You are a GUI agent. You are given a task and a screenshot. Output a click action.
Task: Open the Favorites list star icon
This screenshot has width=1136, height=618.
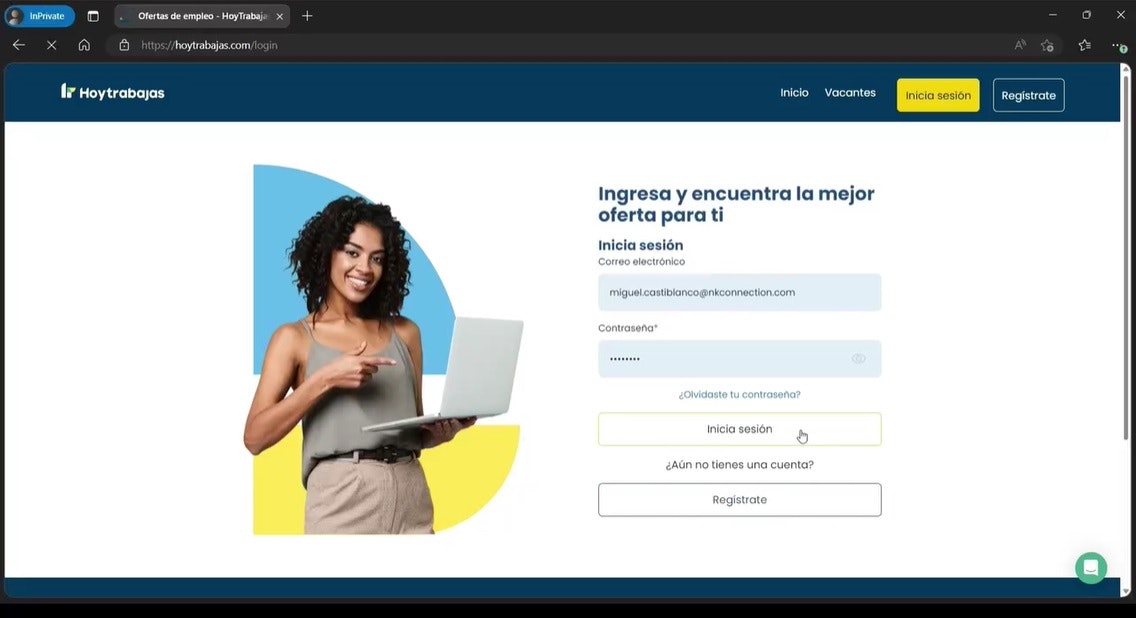[1083, 45]
